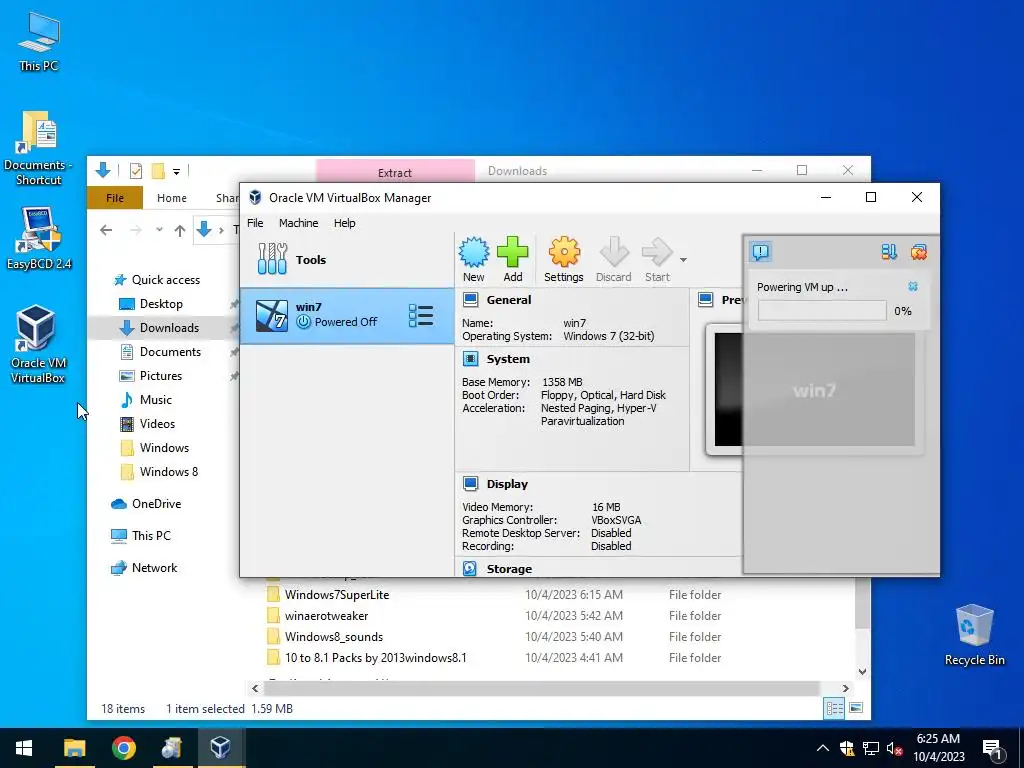Screen dimensions: 1024x768
Task: Show hidden system tray icons
Action: point(823,748)
